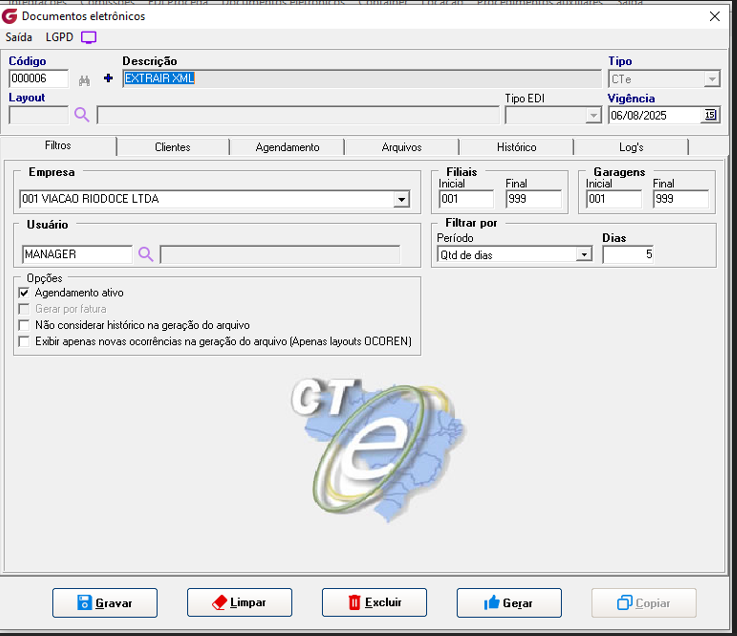Switch to the Clientes tab

coord(172,147)
